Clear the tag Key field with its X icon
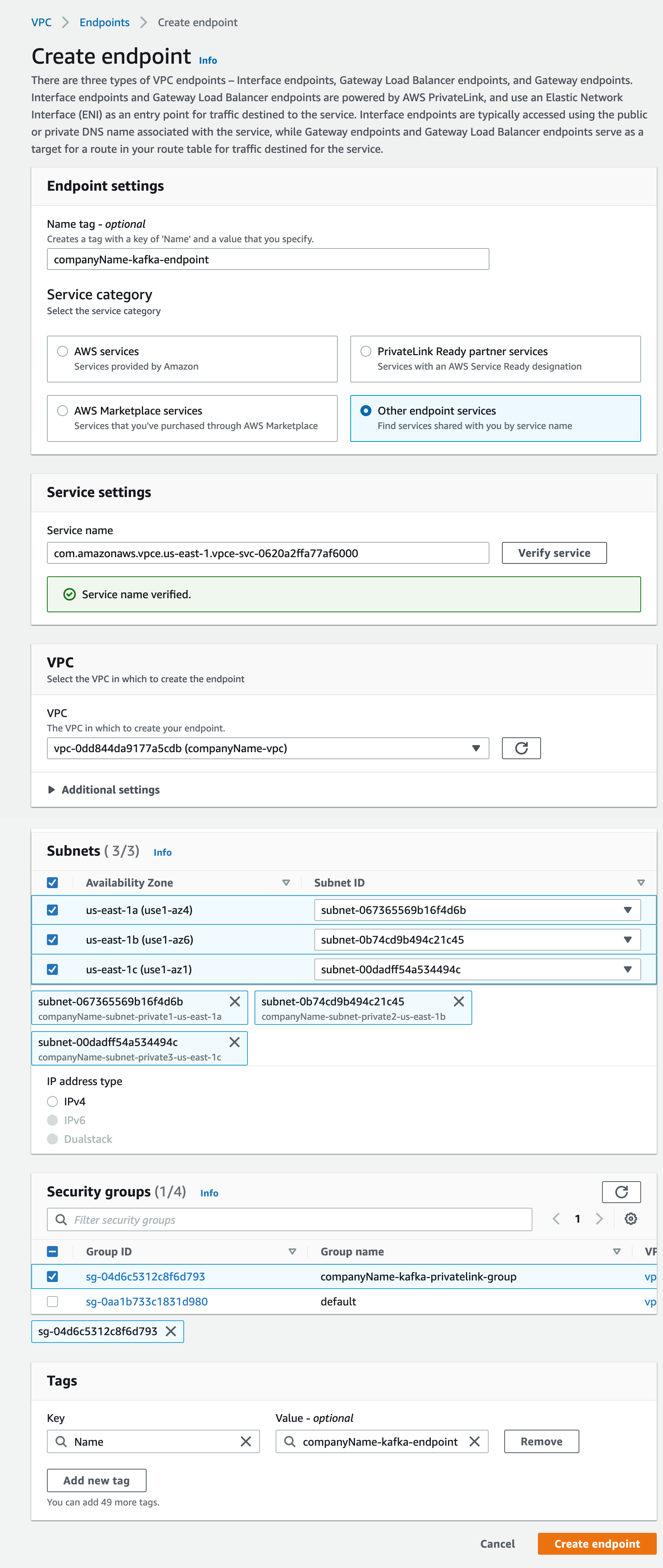 click(x=247, y=1441)
